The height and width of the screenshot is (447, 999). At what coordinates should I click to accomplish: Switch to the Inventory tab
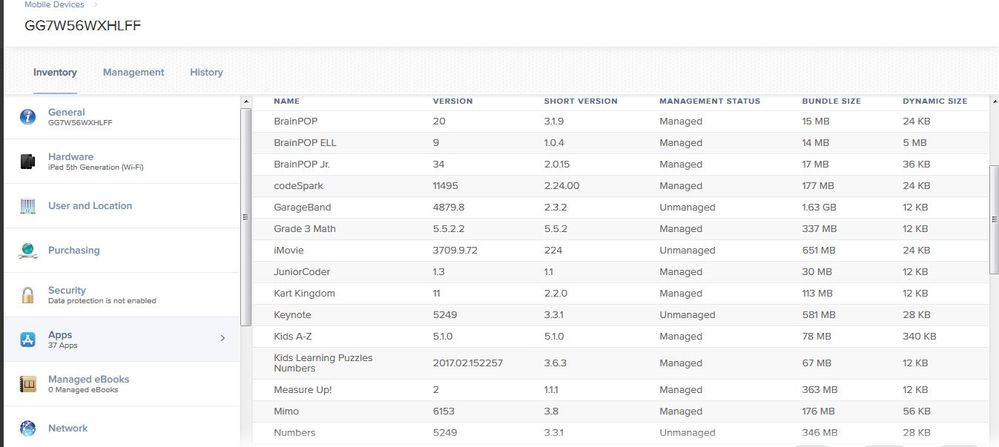pyautogui.click(x=55, y=72)
